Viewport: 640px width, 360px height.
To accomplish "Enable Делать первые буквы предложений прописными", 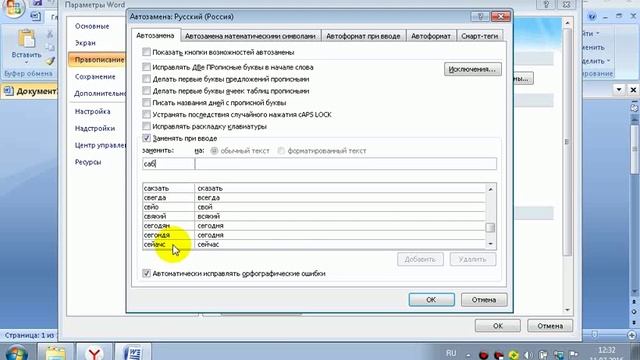I will click(x=147, y=78).
